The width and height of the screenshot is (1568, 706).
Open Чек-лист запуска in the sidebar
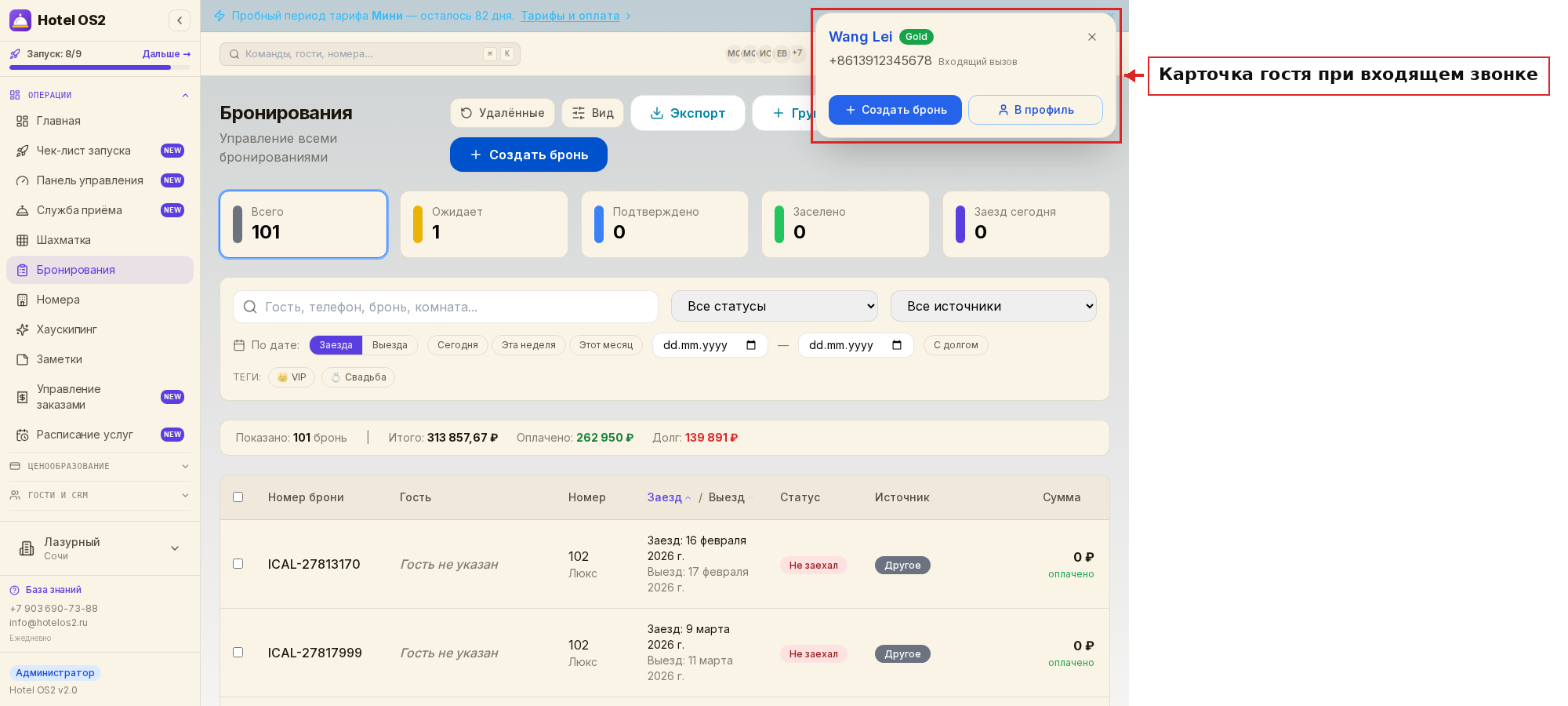(100, 151)
